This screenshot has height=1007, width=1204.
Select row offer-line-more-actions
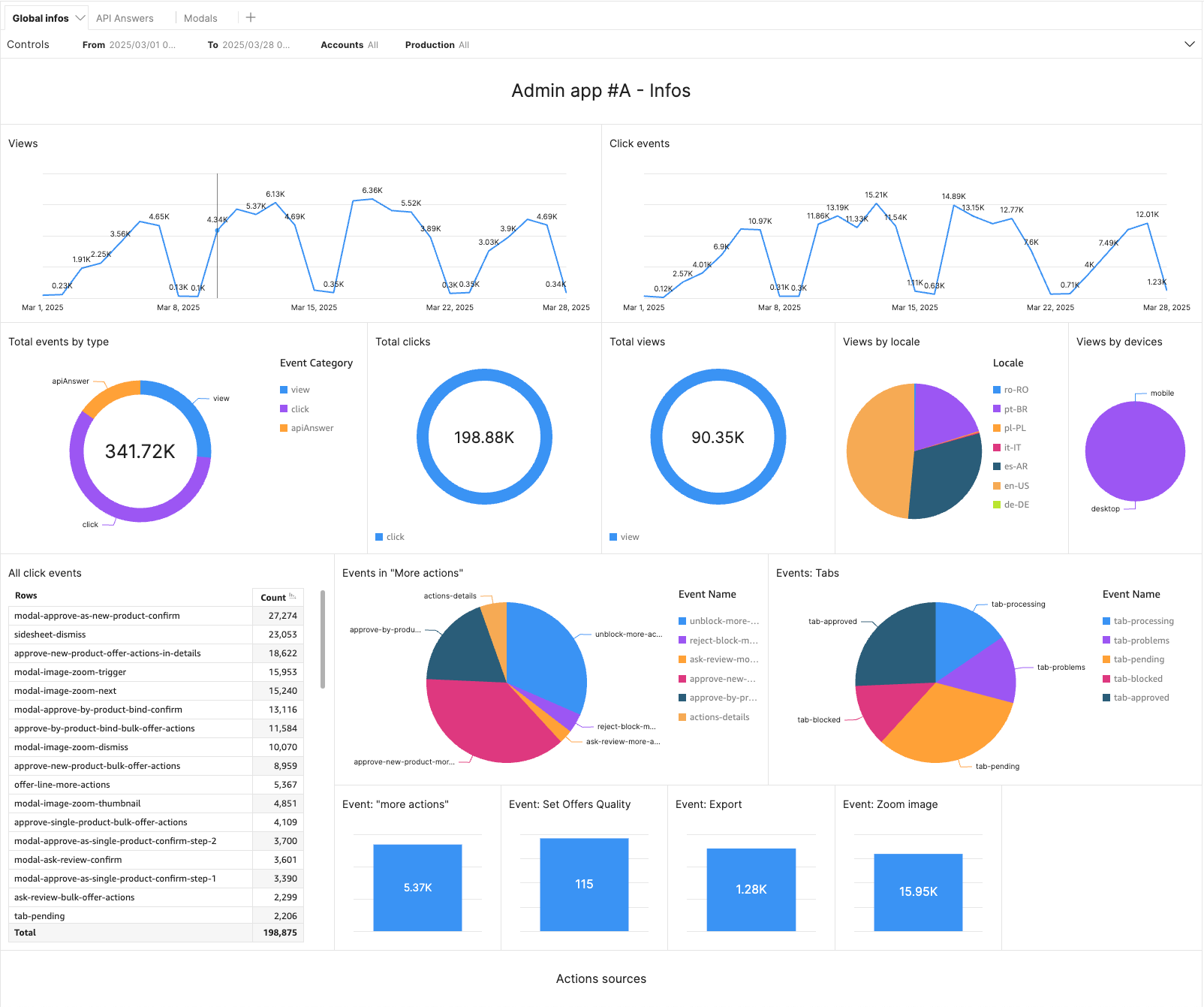[156, 785]
